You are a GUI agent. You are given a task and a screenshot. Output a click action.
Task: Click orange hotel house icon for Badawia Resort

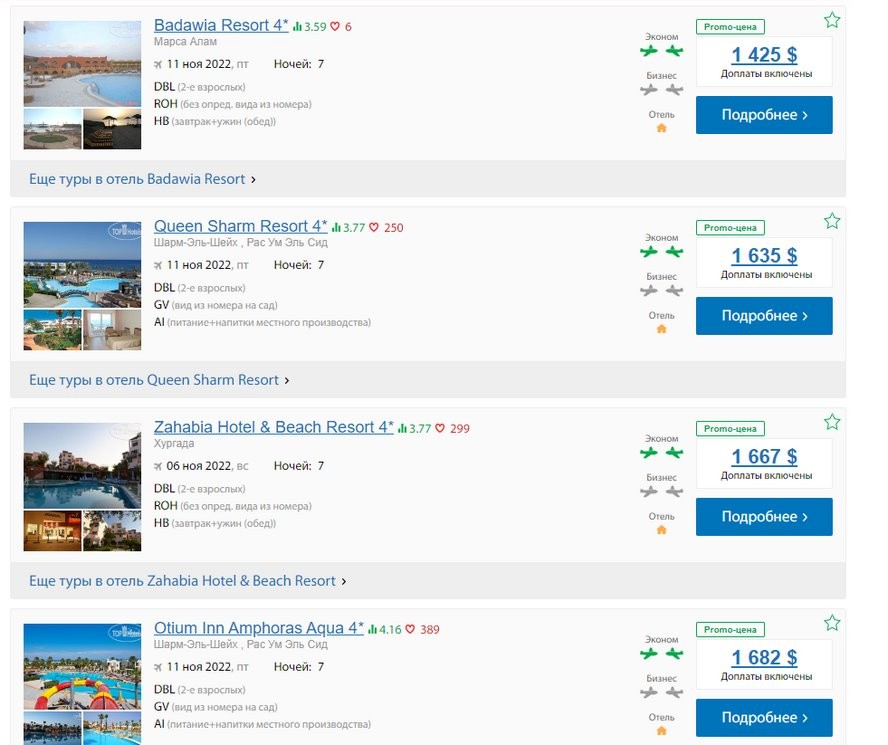click(661, 128)
